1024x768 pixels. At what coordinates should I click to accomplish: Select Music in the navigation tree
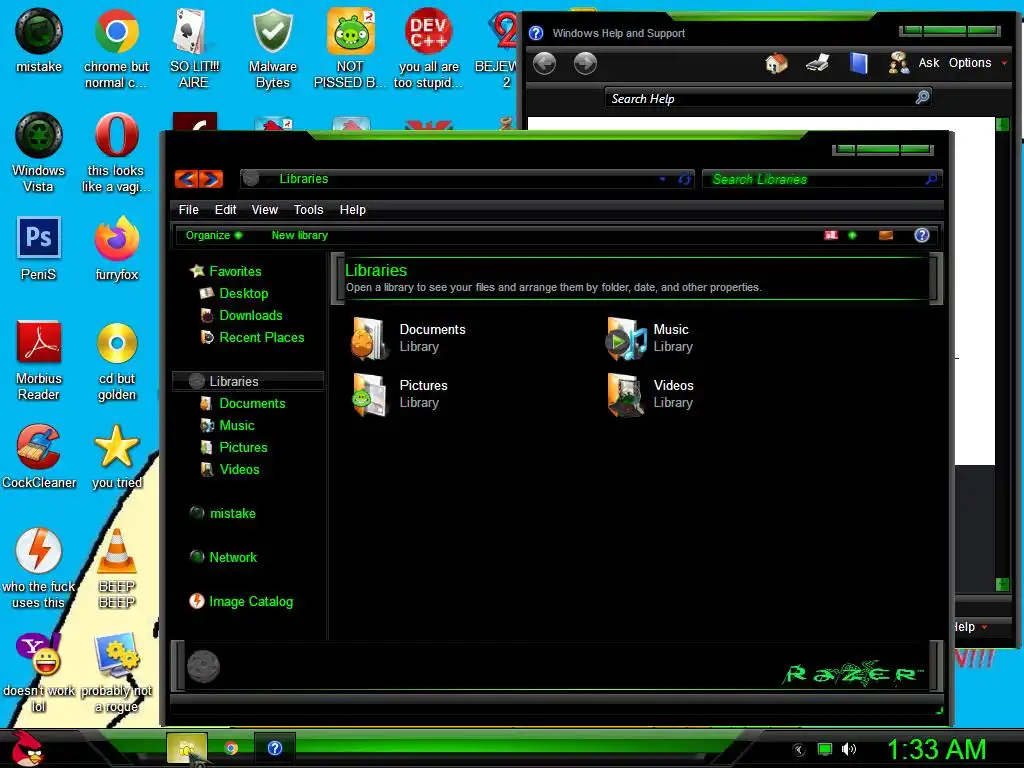(227, 426)
